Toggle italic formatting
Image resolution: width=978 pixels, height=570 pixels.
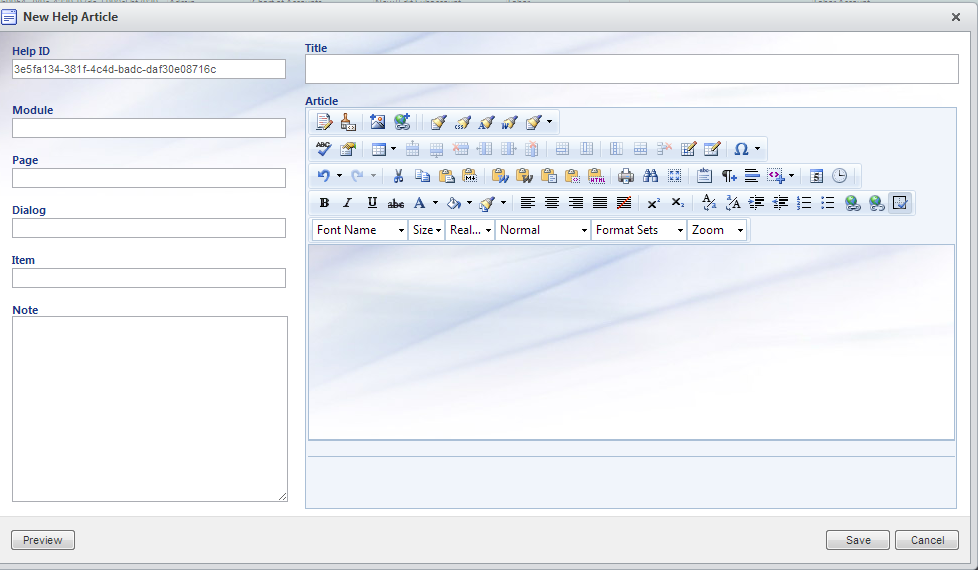[348, 203]
